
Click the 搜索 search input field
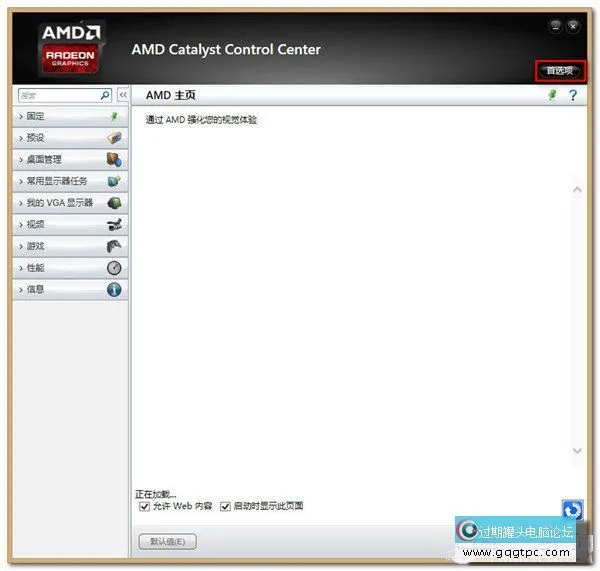58,95
